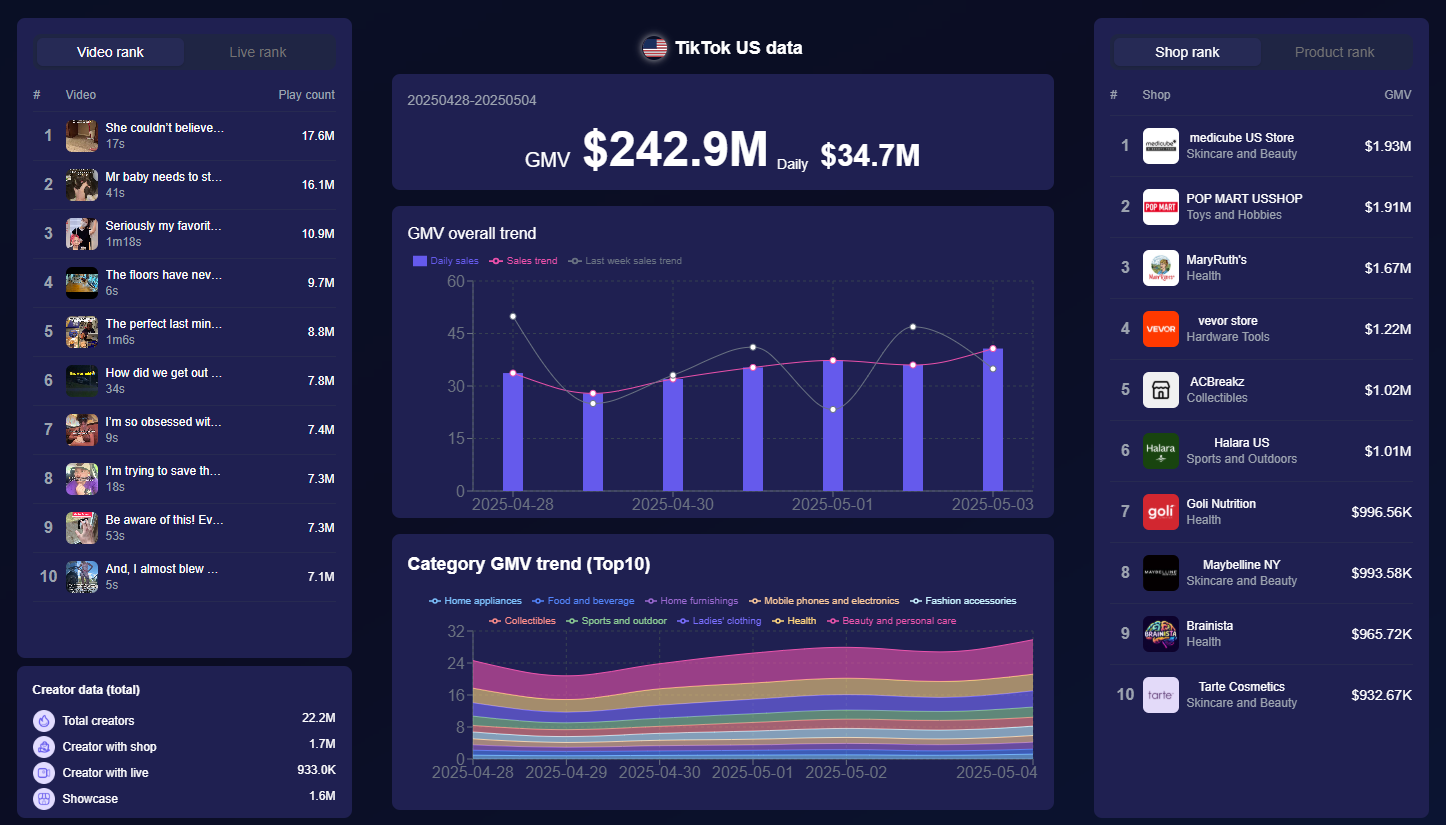This screenshot has height=825, width=1446.
Task: Open thumbnail for 'The floors have nev...' video
Action: click(82, 282)
